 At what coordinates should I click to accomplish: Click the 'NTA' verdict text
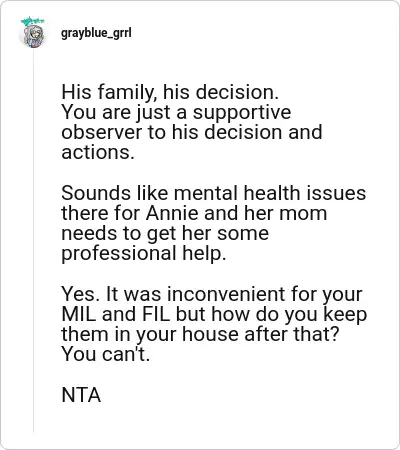[81, 395]
